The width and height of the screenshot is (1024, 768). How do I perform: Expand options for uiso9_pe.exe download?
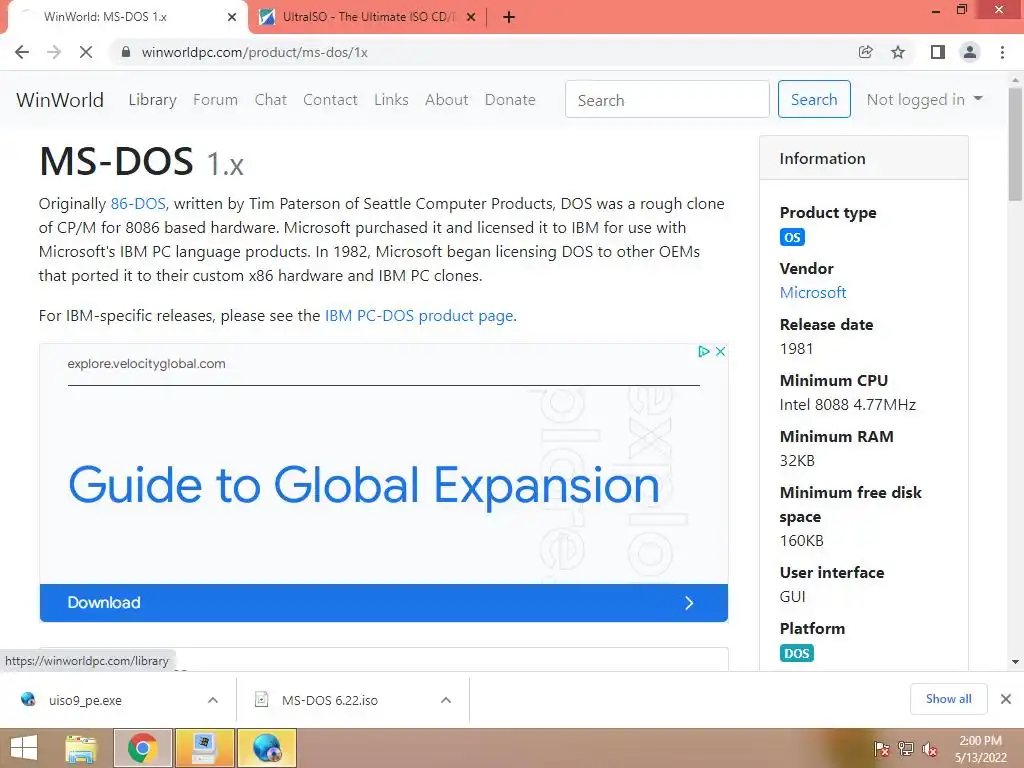coord(213,700)
